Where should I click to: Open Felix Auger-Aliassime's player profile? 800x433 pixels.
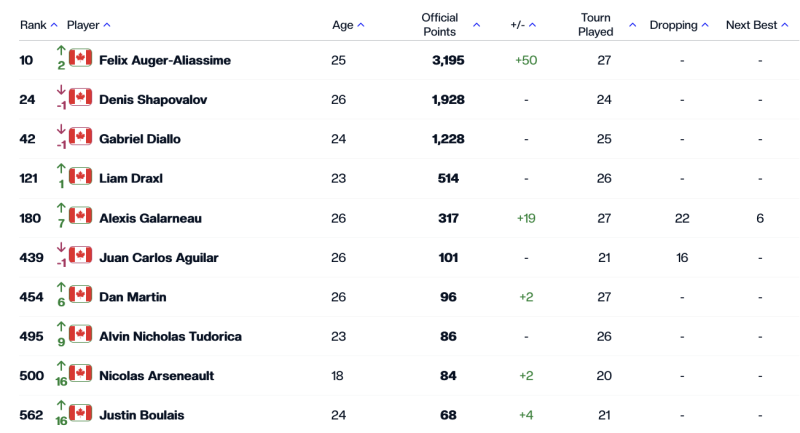(x=165, y=61)
